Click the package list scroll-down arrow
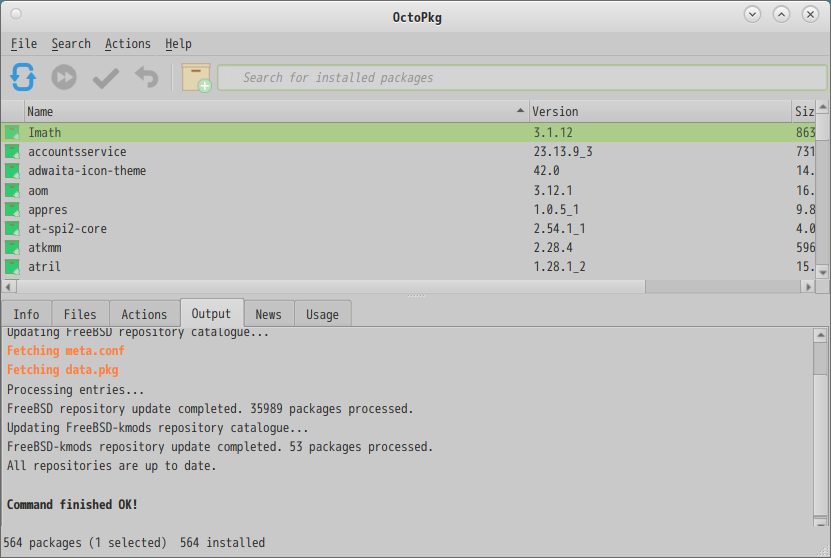831x558 pixels. click(823, 272)
